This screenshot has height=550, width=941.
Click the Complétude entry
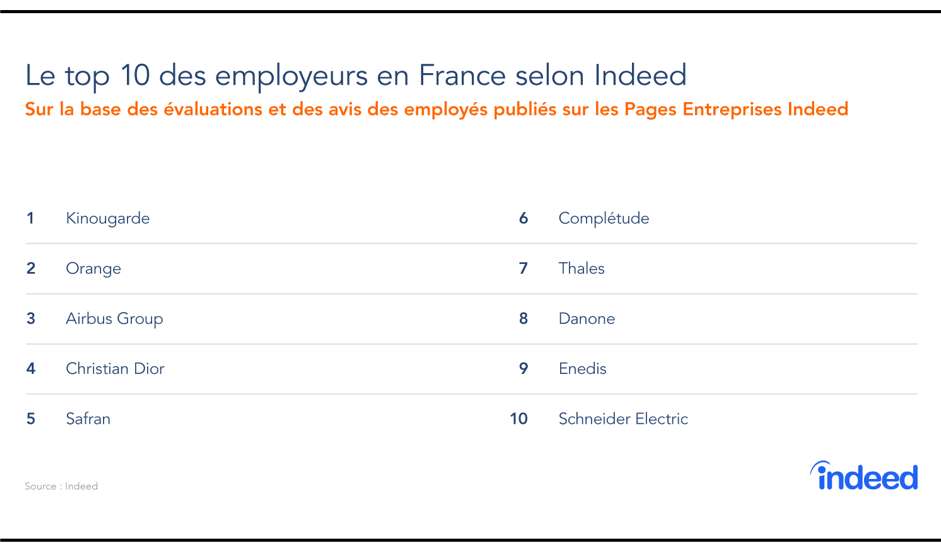(x=604, y=218)
